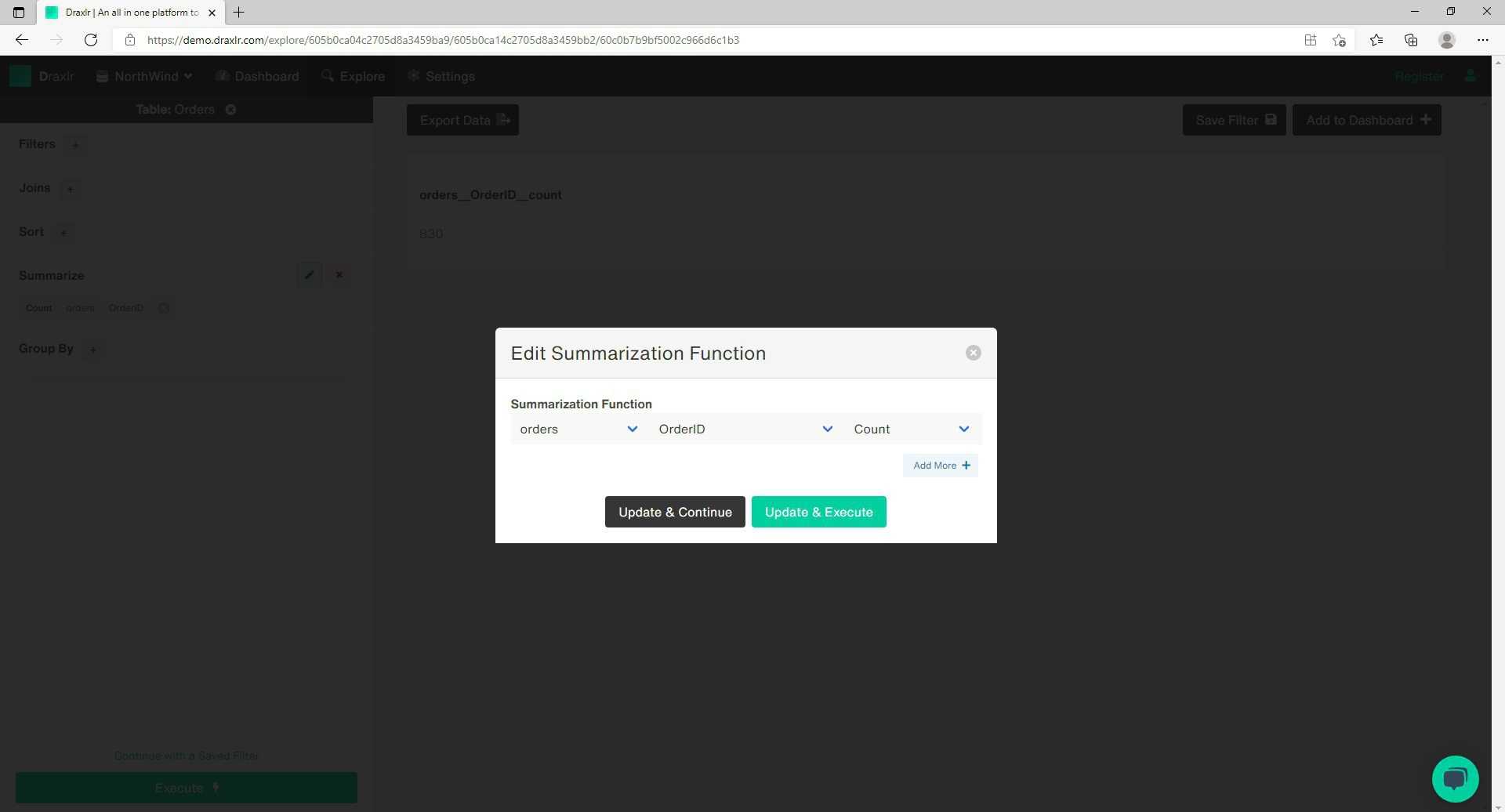Screen dimensions: 1505x812
Task: Add a new sort with plus icon
Action: coord(63,232)
